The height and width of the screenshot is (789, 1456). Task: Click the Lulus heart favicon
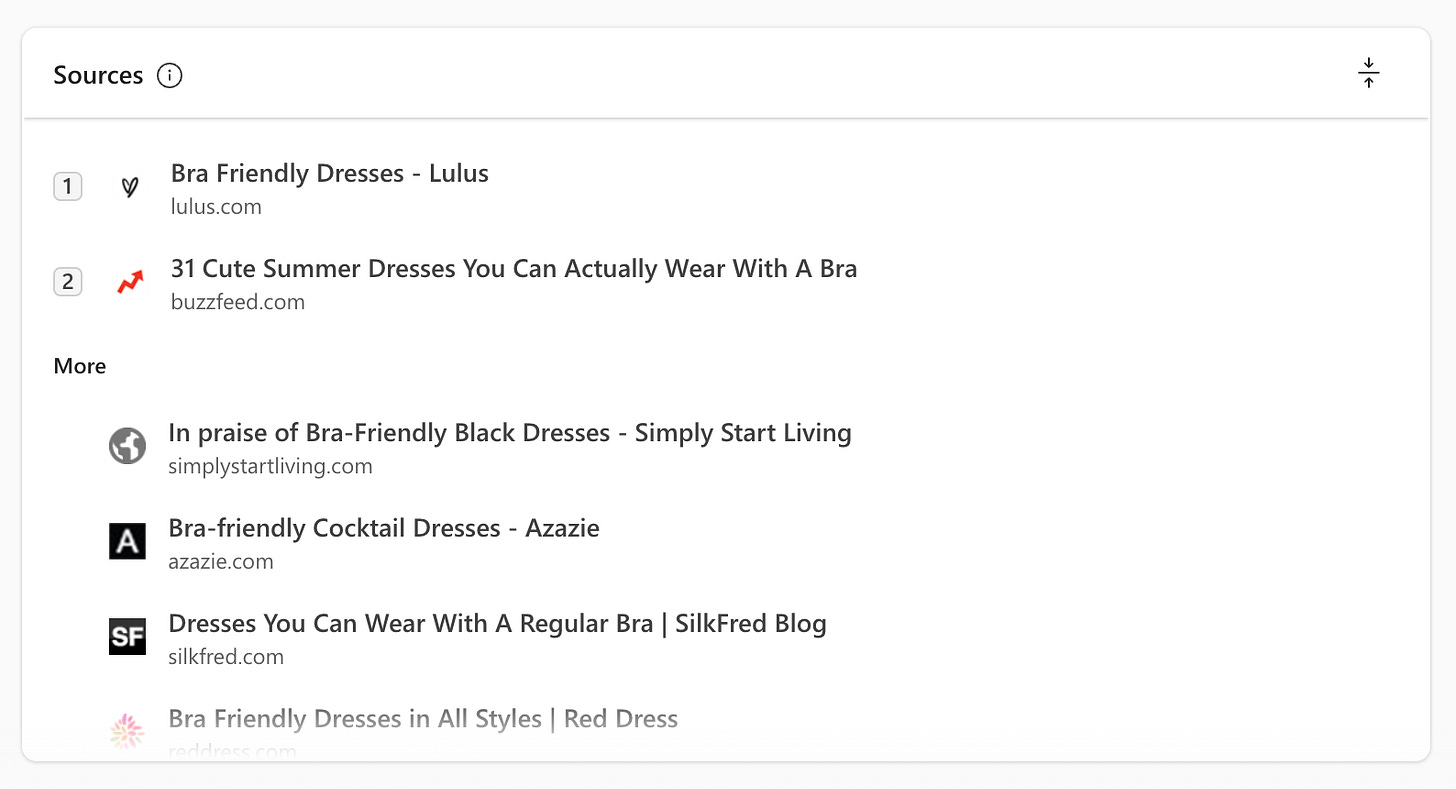click(129, 187)
